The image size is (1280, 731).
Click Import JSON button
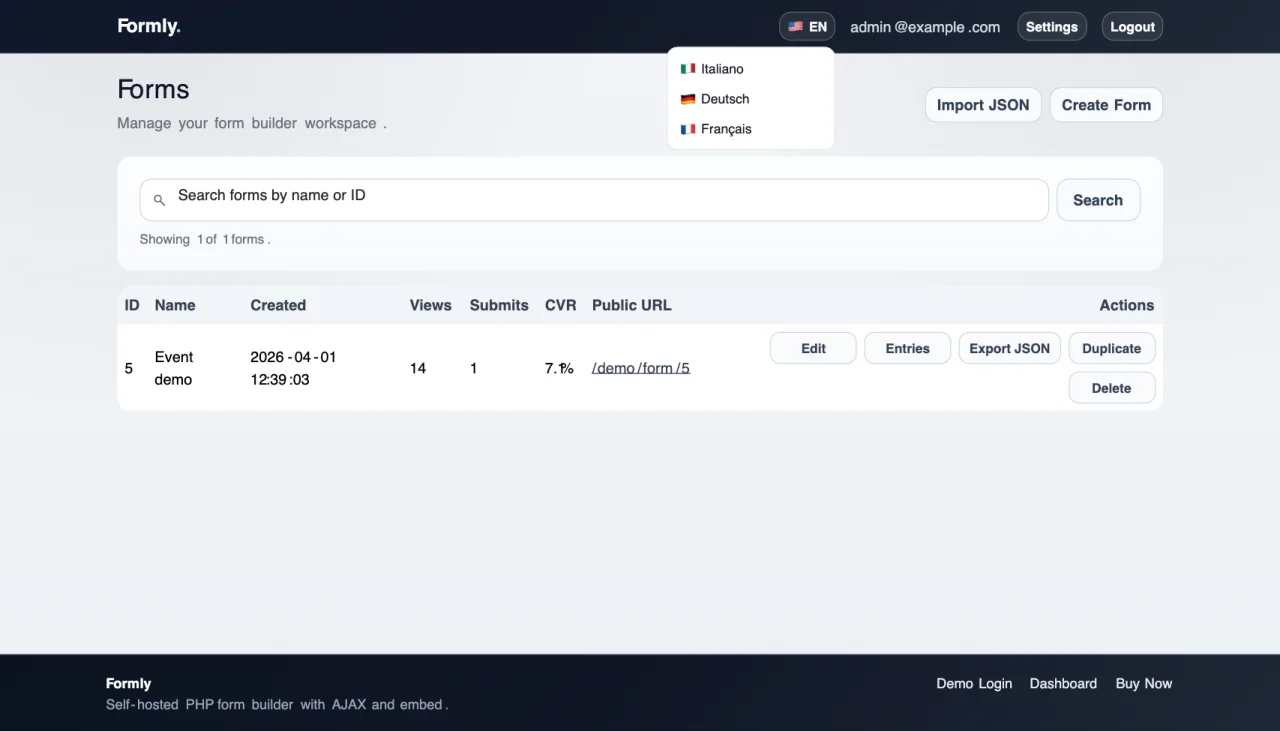click(x=983, y=105)
